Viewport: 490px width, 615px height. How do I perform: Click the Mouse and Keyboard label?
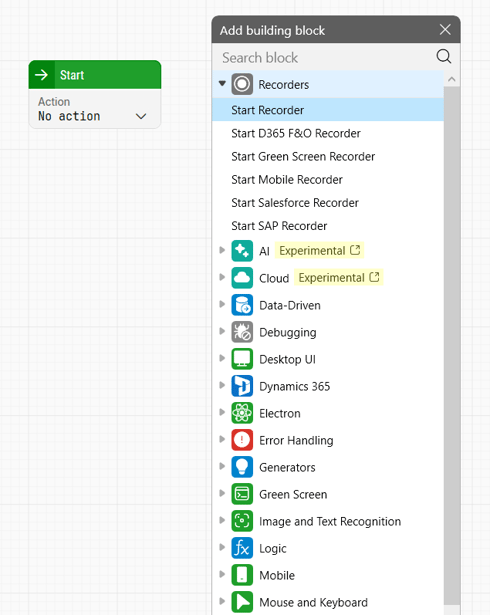[x=313, y=603]
